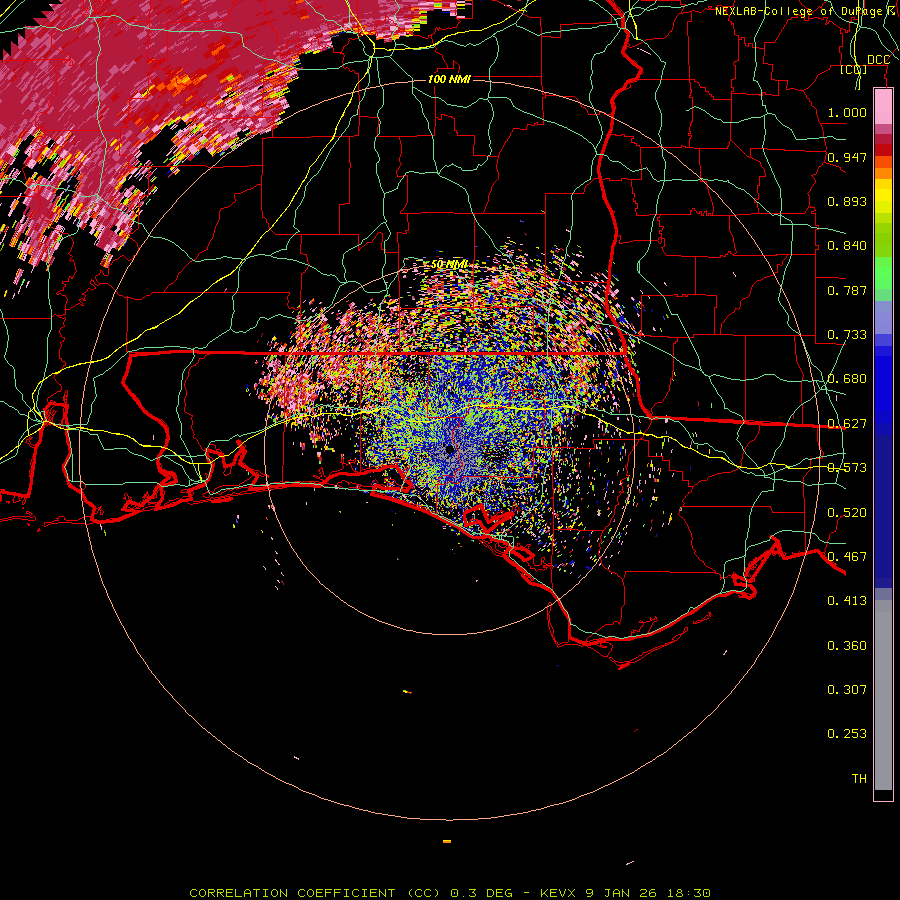Click the TH threshold label
Image resolution: width=900 pixels, height=900 pixels.
[859, 779]
